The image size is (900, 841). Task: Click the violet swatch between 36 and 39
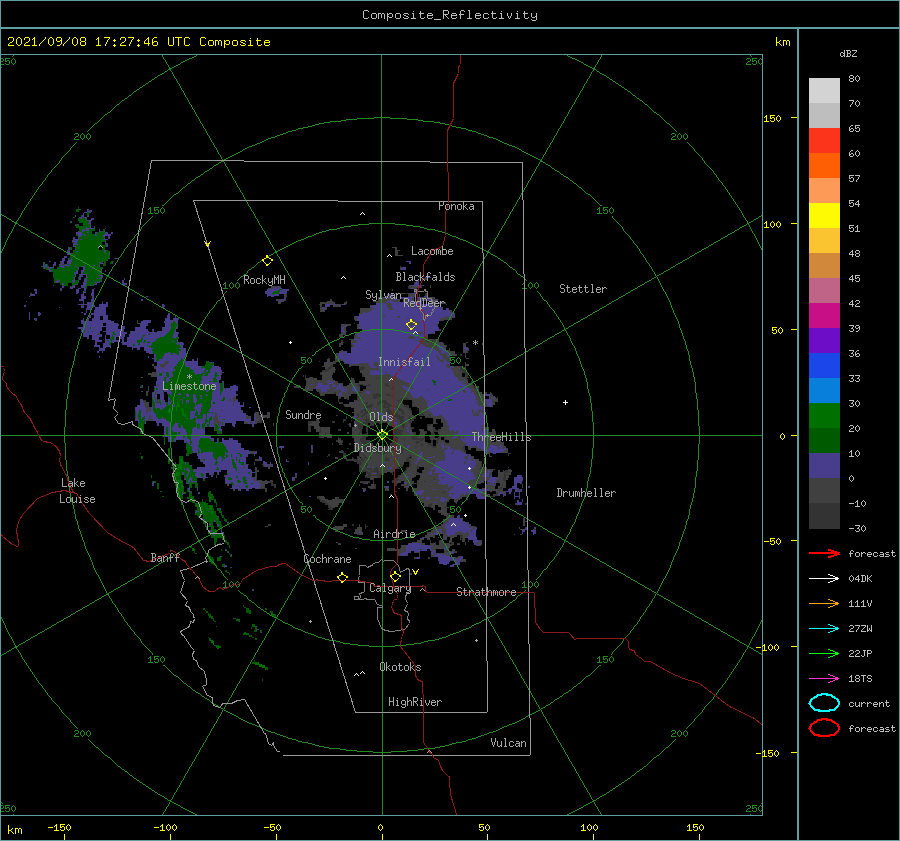(x=824, y=341)
